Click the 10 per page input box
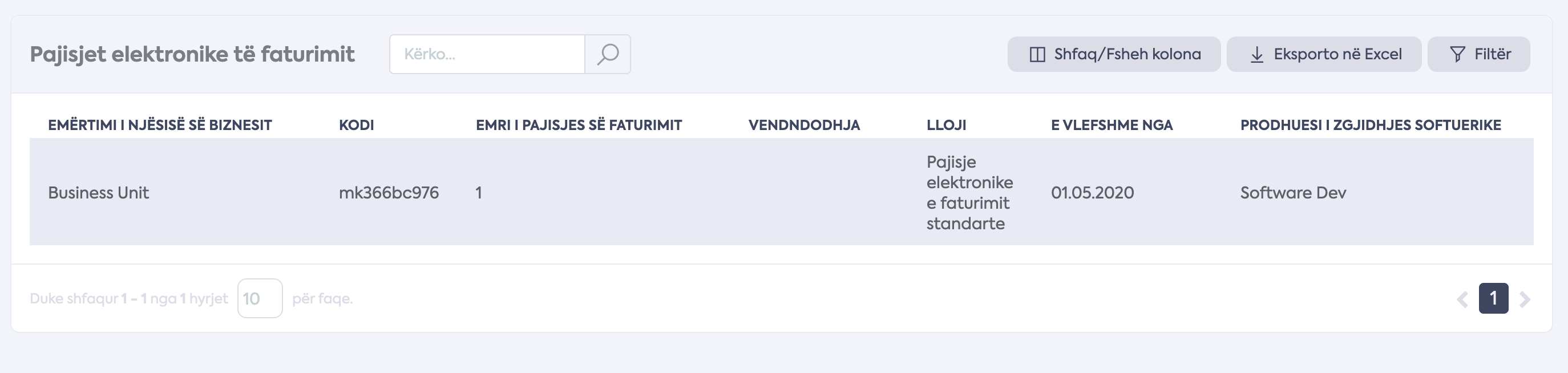 (260, 298)
